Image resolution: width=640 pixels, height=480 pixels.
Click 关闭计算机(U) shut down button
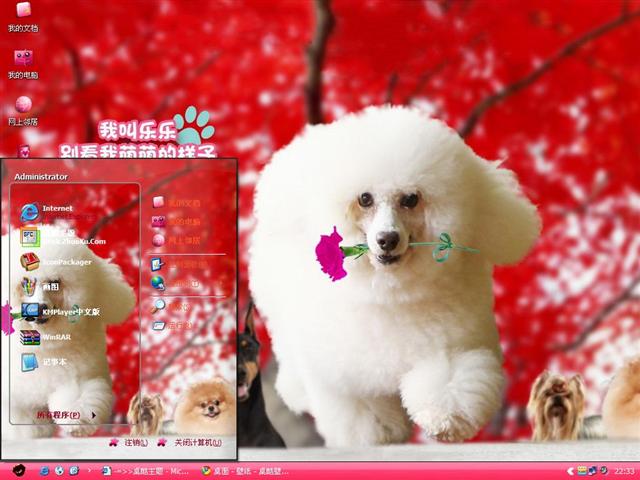click(191, 442)
